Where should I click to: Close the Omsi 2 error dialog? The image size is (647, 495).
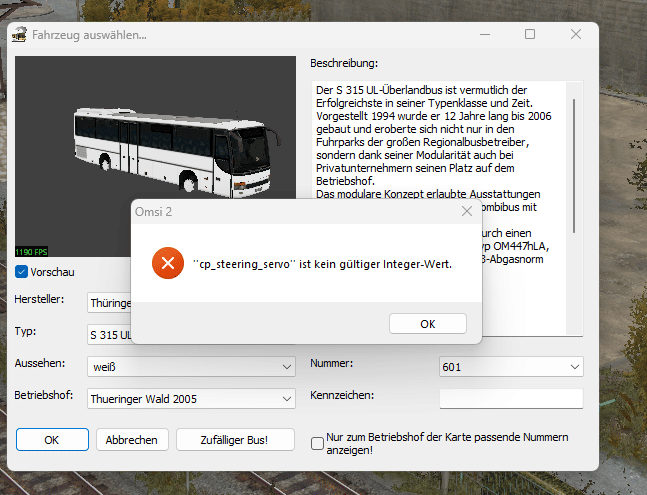(x=466, y=212)
